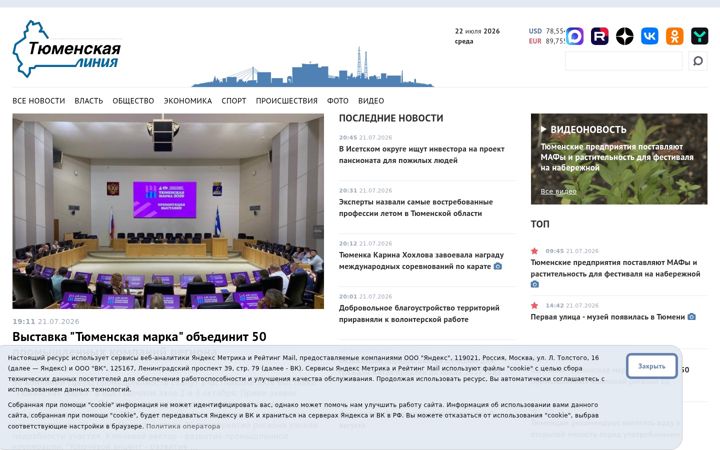
Task: Go to the ОБЩЕСТВО section
Action: coord(133,101)
